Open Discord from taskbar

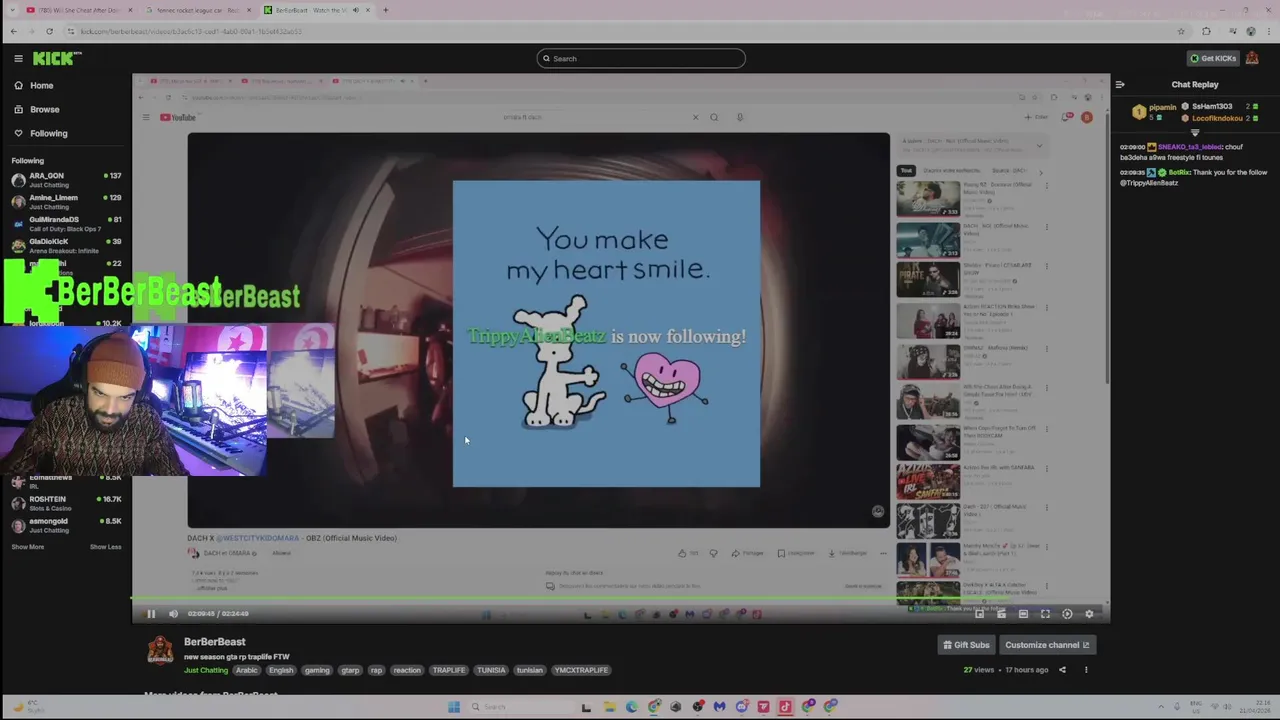(x=741, y=707)
